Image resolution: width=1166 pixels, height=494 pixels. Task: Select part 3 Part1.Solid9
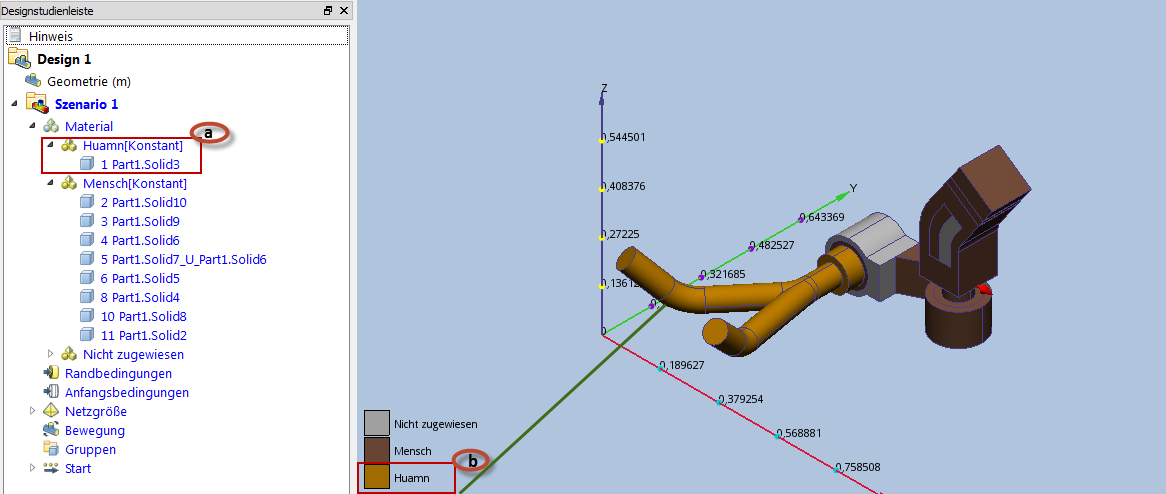click(x=141, y=221)
